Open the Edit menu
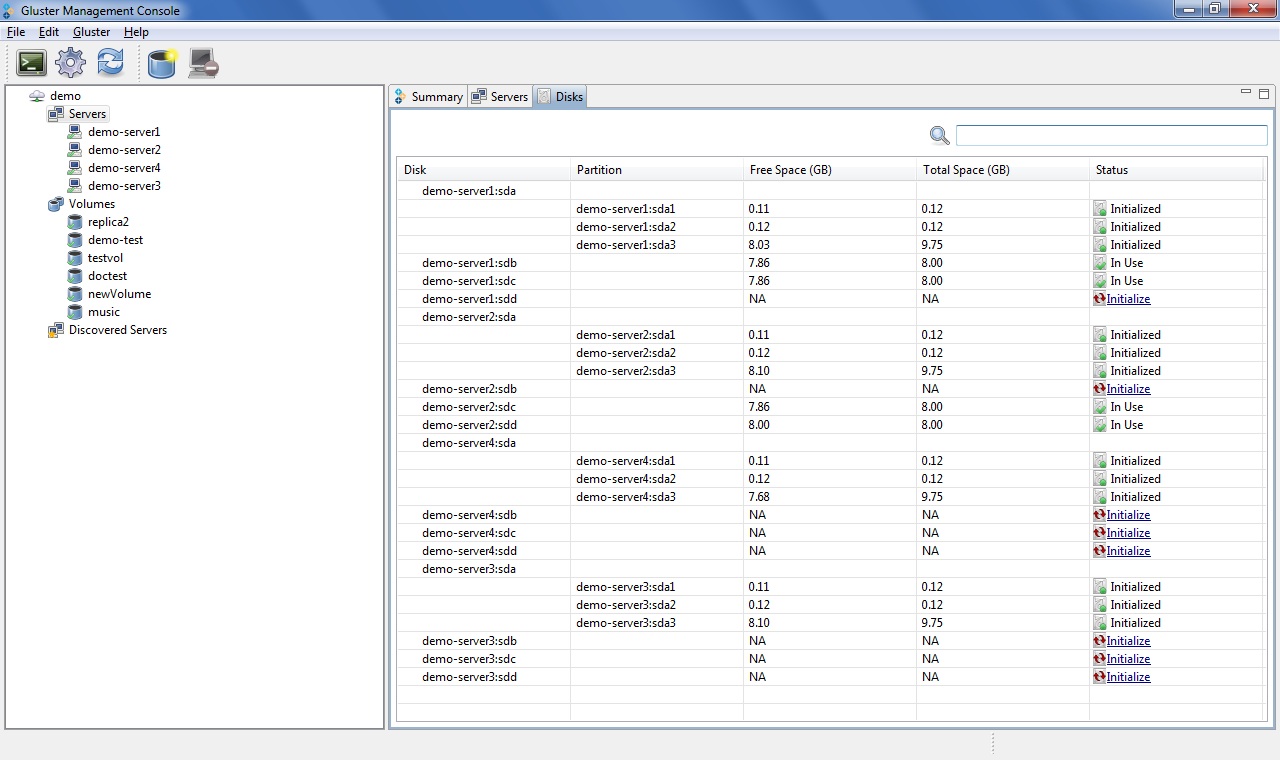Screen dimensions: 1280x760 tap(48, 32)
